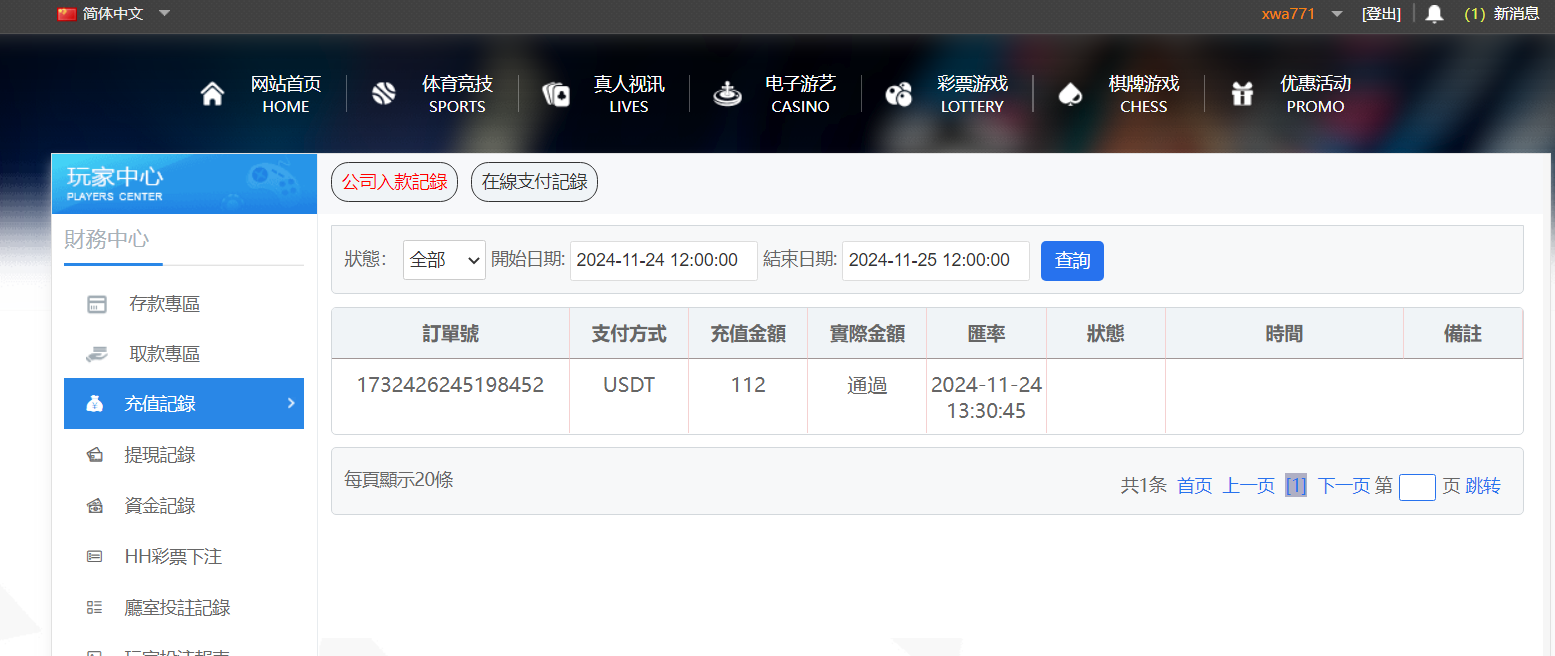Open PROMO via the gift box icon

coord(1242,92)
